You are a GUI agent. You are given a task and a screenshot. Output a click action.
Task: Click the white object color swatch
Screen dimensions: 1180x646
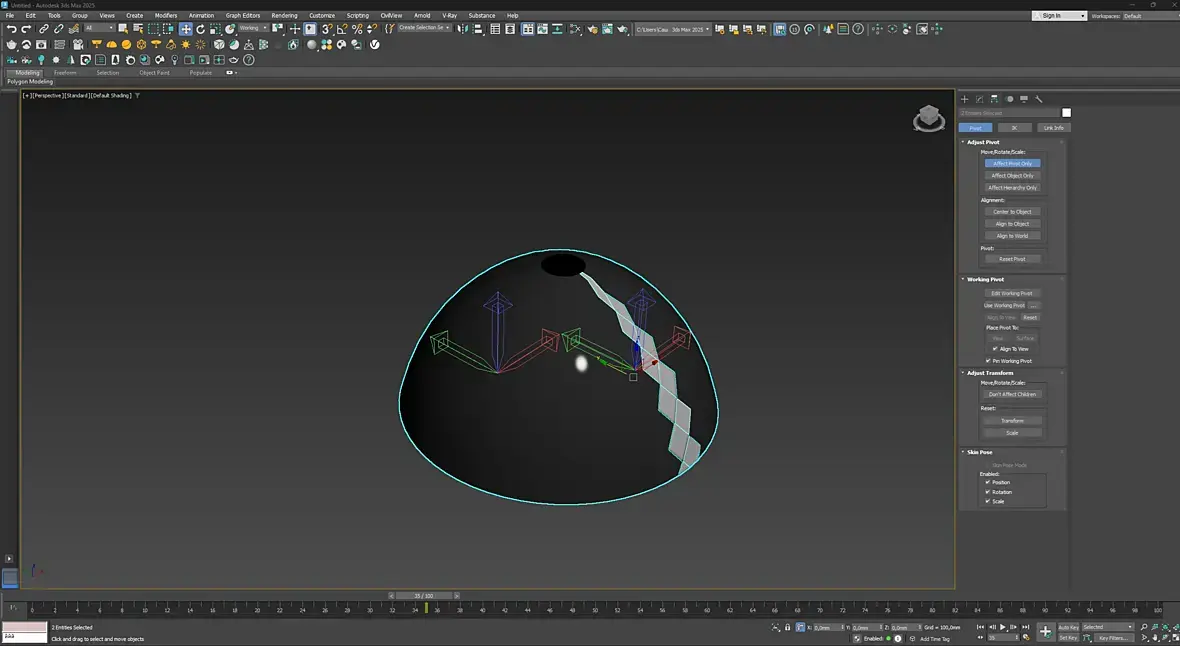(1066, 113)
